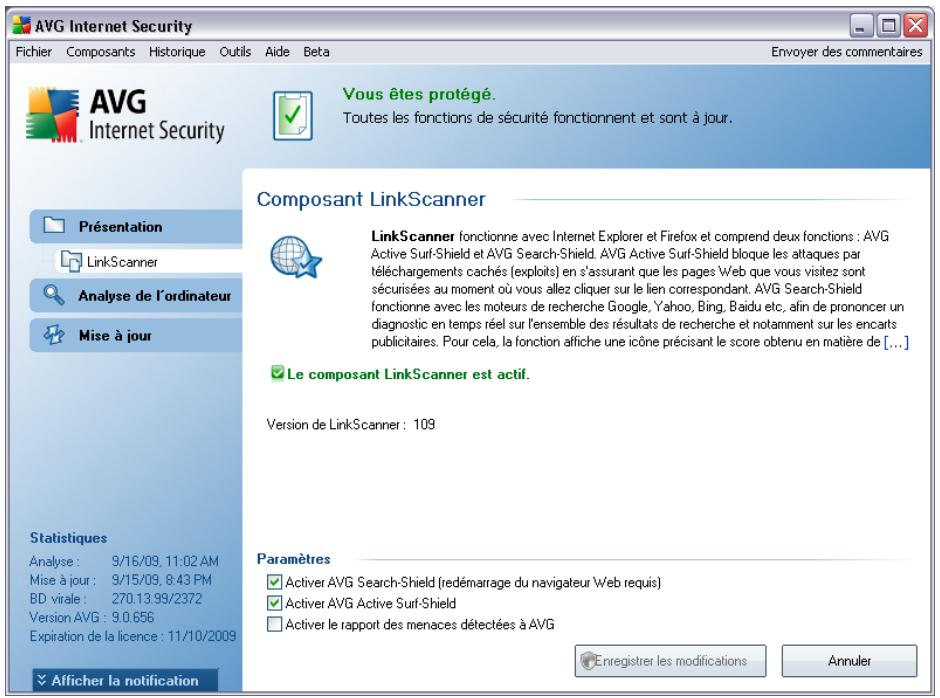The height and width of the screenshot is (698, 940).
Task: Open the Fichier menu
Action: coord(34,52)
